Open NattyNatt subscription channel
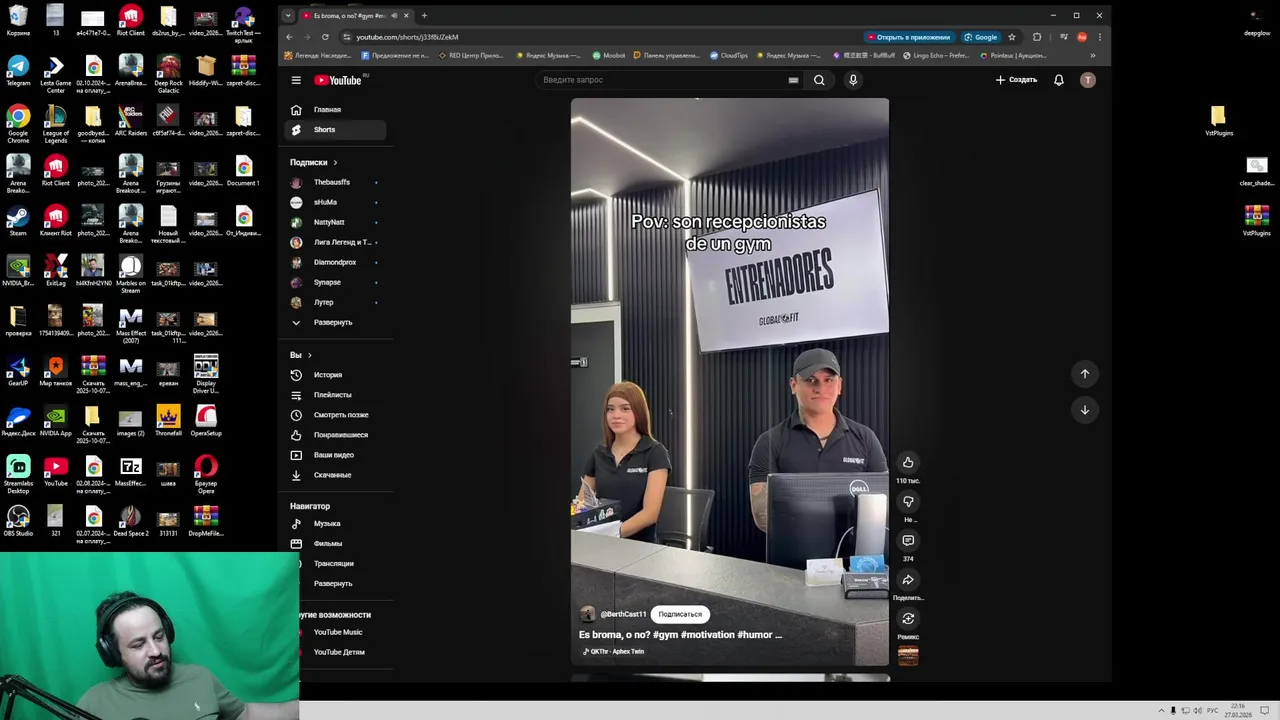The height and width of the screenshot is (720, 1280). (335, 222)
